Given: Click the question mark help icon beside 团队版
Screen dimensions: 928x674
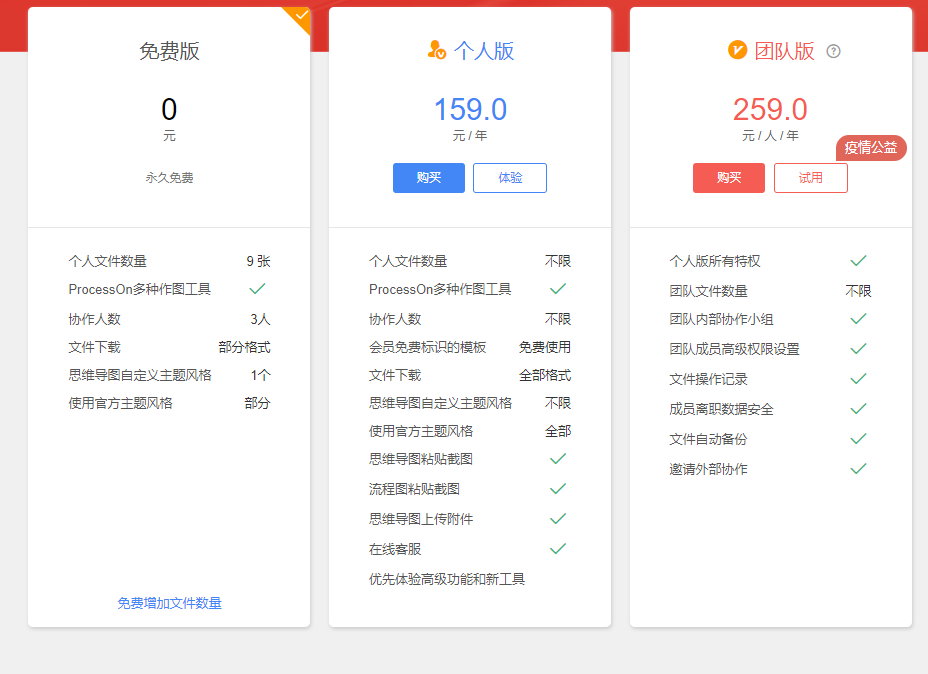Looking at the screenshot, I should tap(833, 51).
